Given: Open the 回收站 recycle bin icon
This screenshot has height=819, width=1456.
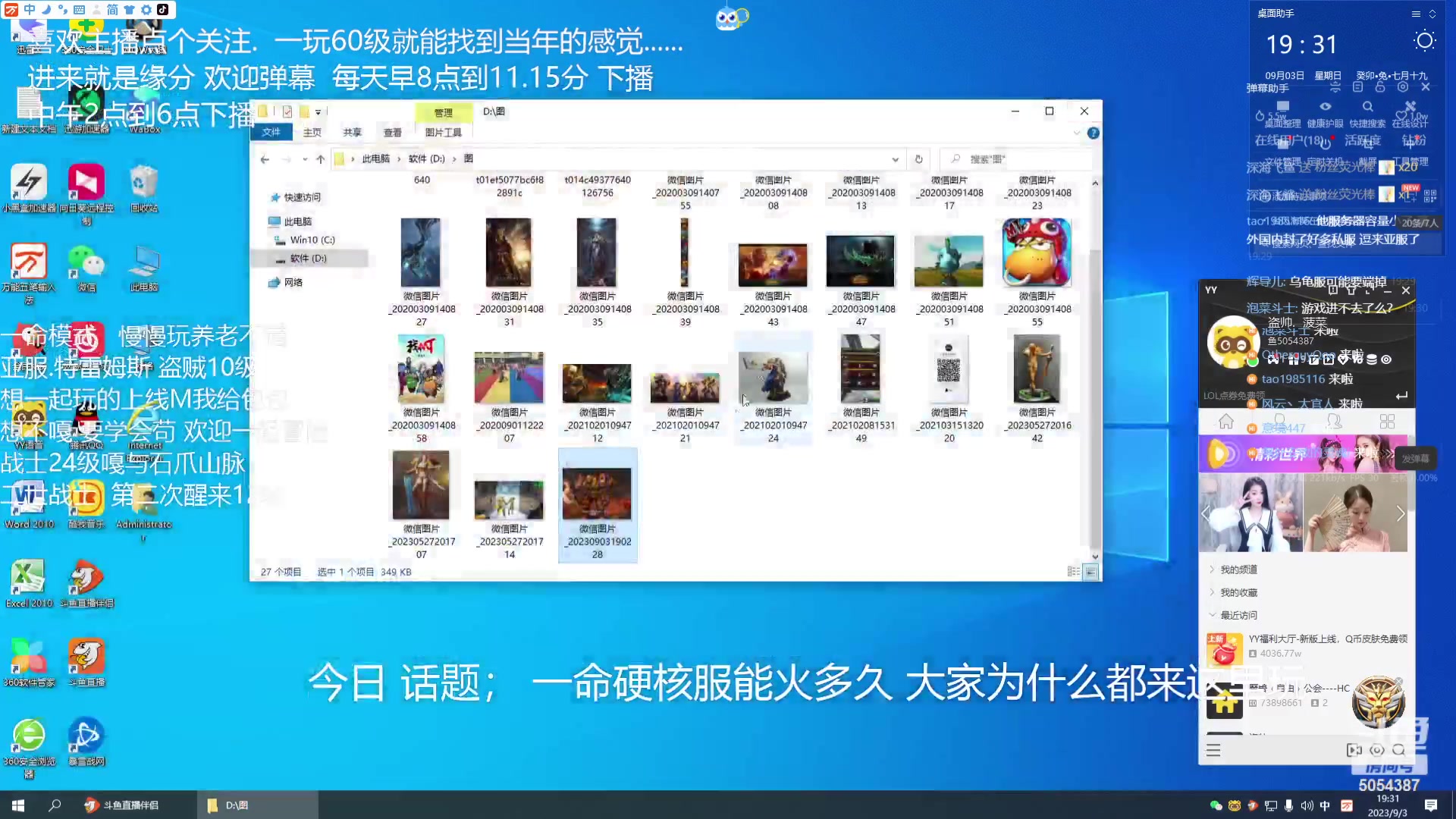Looking at the screenshot, I should [144, 188].
